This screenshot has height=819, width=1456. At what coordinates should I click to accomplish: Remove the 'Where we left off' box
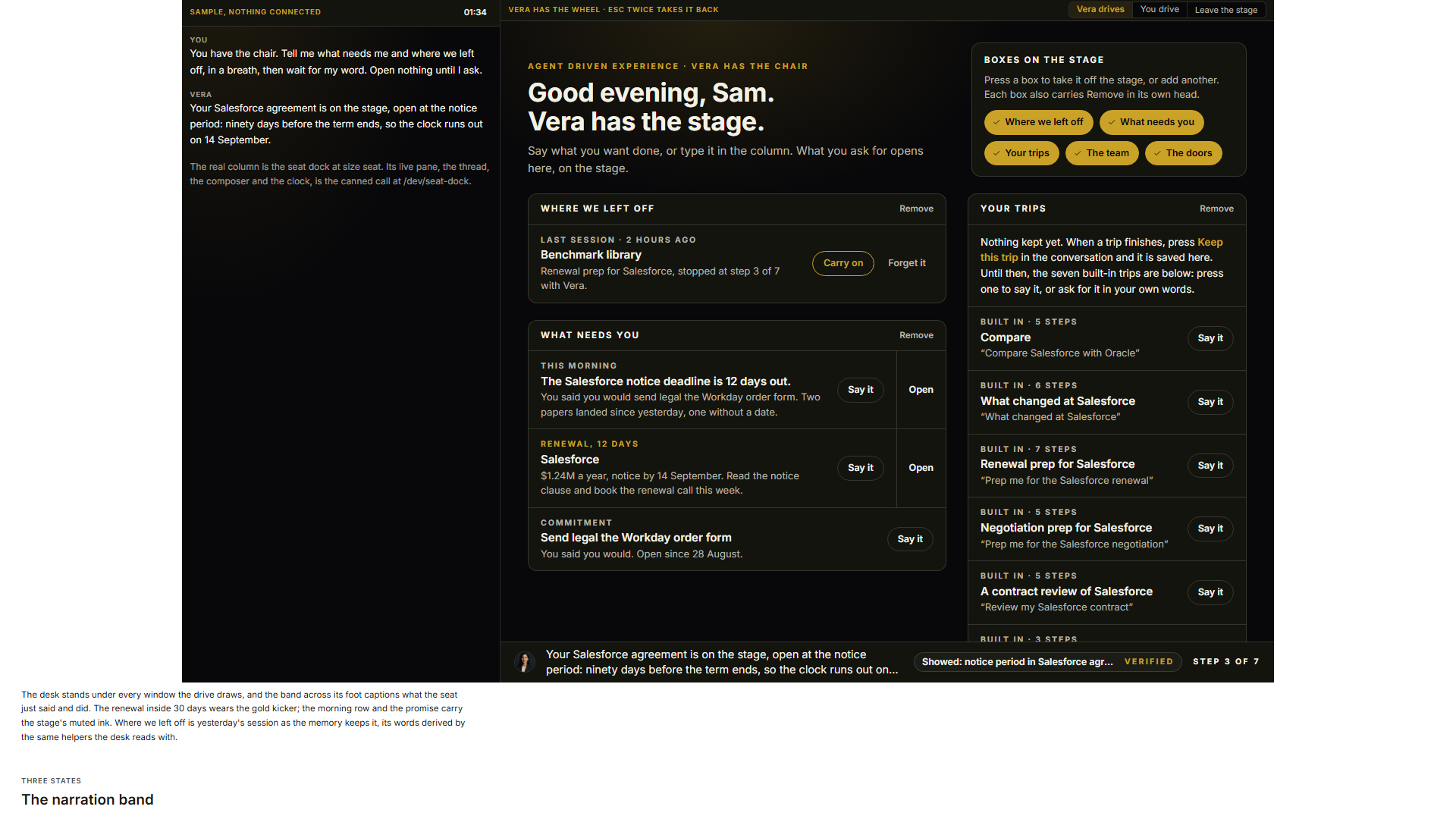tap(916, 209)
